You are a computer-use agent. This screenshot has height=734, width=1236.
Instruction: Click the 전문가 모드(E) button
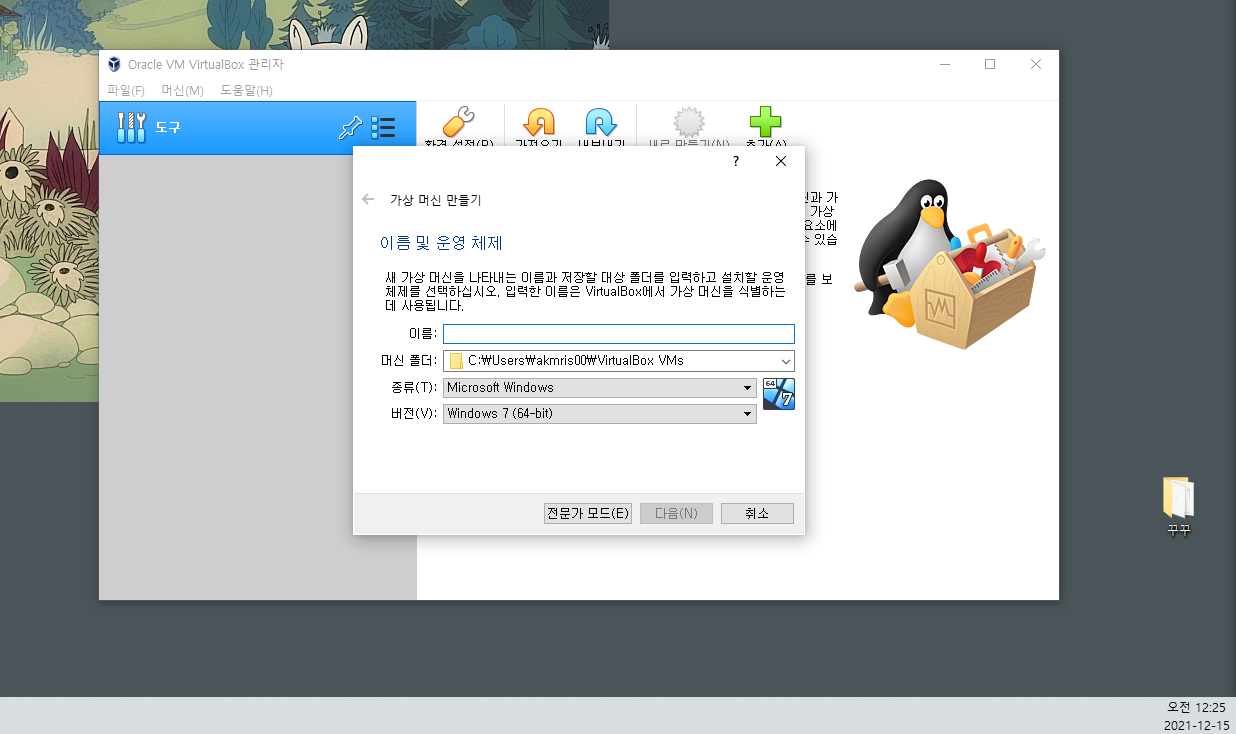point(588,513)
